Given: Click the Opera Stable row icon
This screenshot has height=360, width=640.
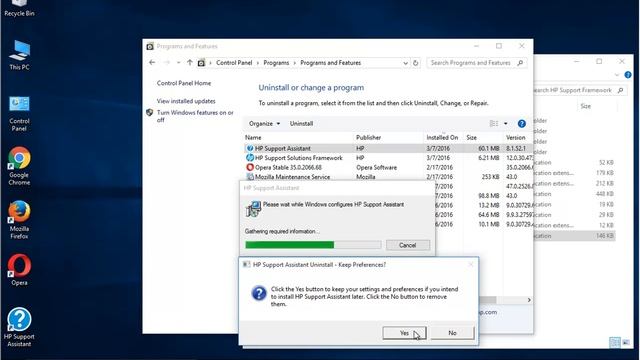Looking at the screenshot, I should [250, 167].
